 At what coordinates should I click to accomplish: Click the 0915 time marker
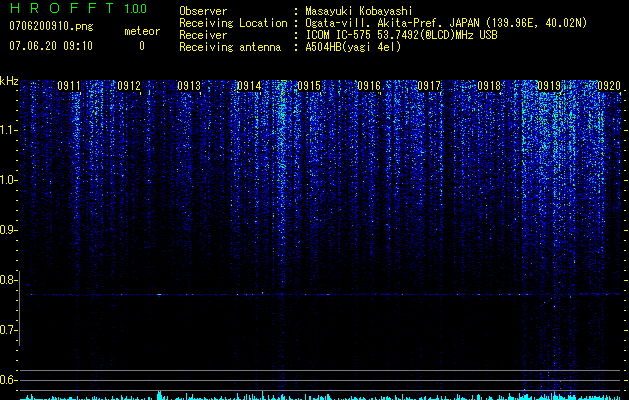point(309,86)
